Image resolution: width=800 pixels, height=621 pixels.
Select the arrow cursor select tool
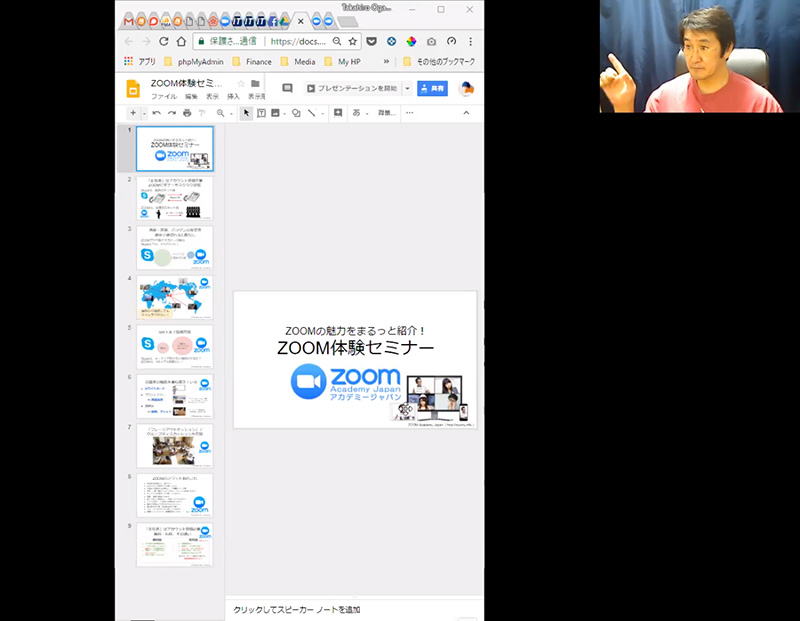coord(246,113)
